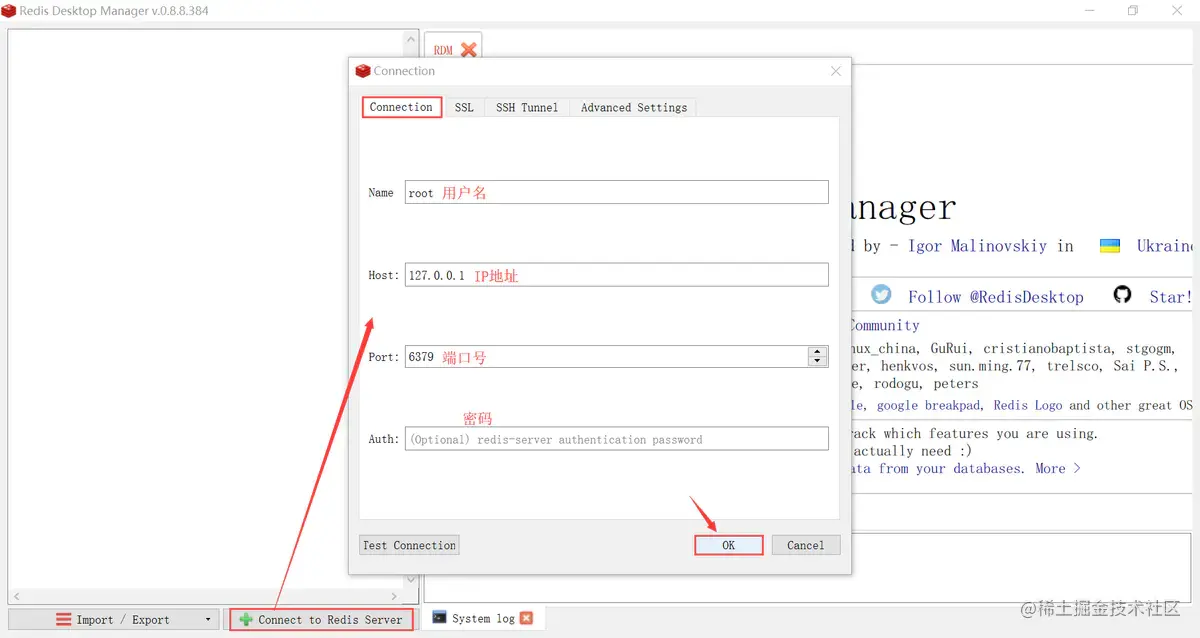Open the Star! link
Screen dimensions: 1200x638
(1170, 296)
